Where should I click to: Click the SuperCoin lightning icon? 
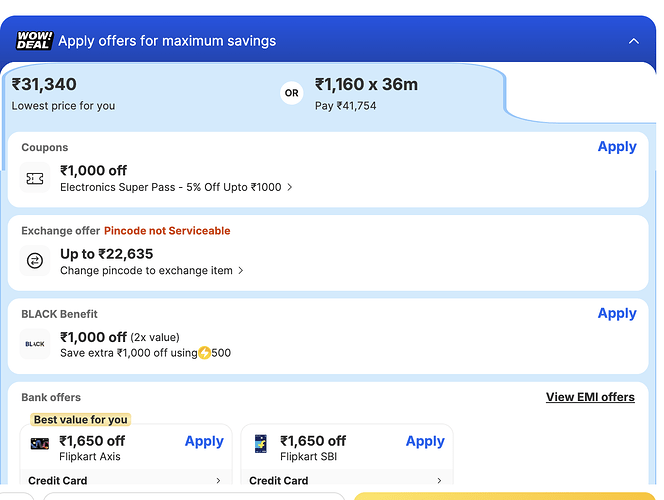pyautogui.click(x=204, y=352)
